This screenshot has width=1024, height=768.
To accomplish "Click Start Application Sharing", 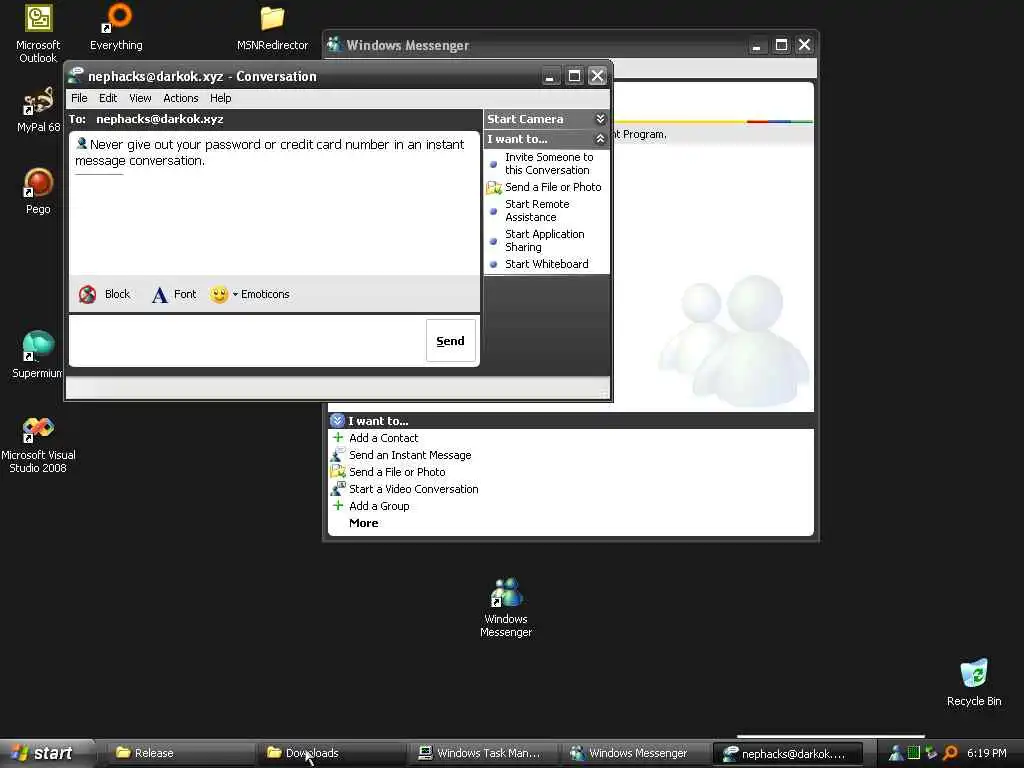I will pos(544,241).
